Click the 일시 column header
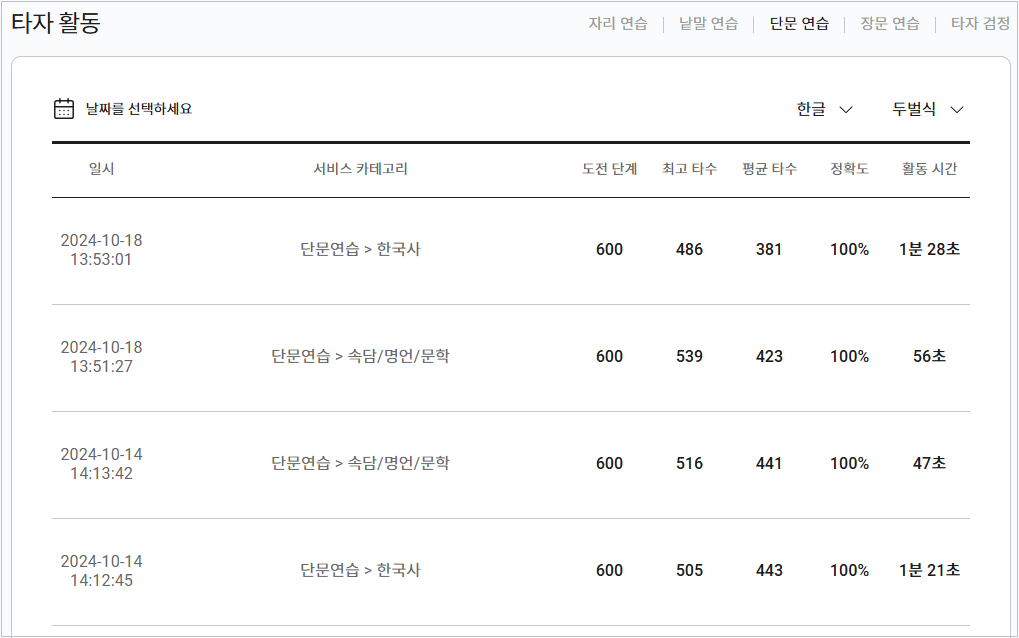The height and width of the screenshot is (638, 1019). pyautogui.click(x=101, y=169)
